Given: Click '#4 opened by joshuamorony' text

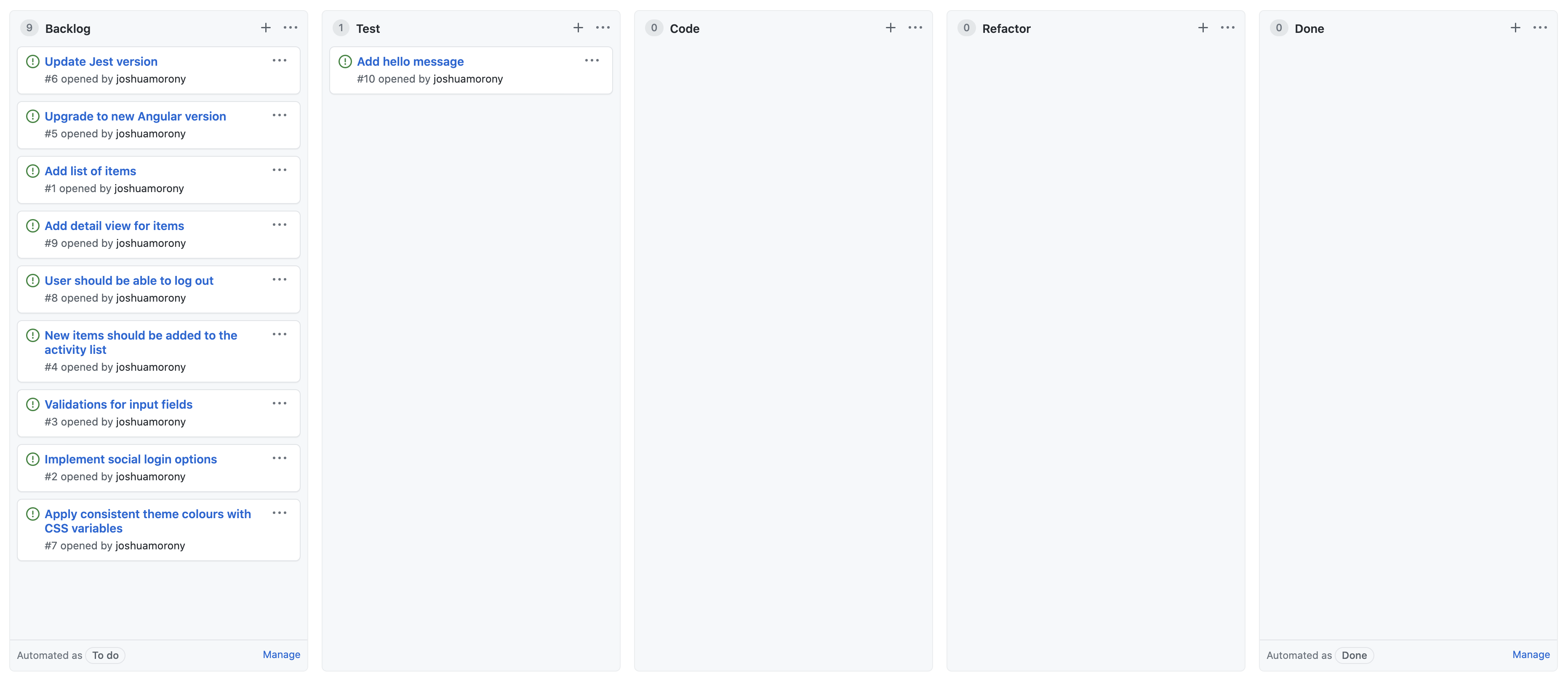Looking at the screenshot, I should point(115,367).
